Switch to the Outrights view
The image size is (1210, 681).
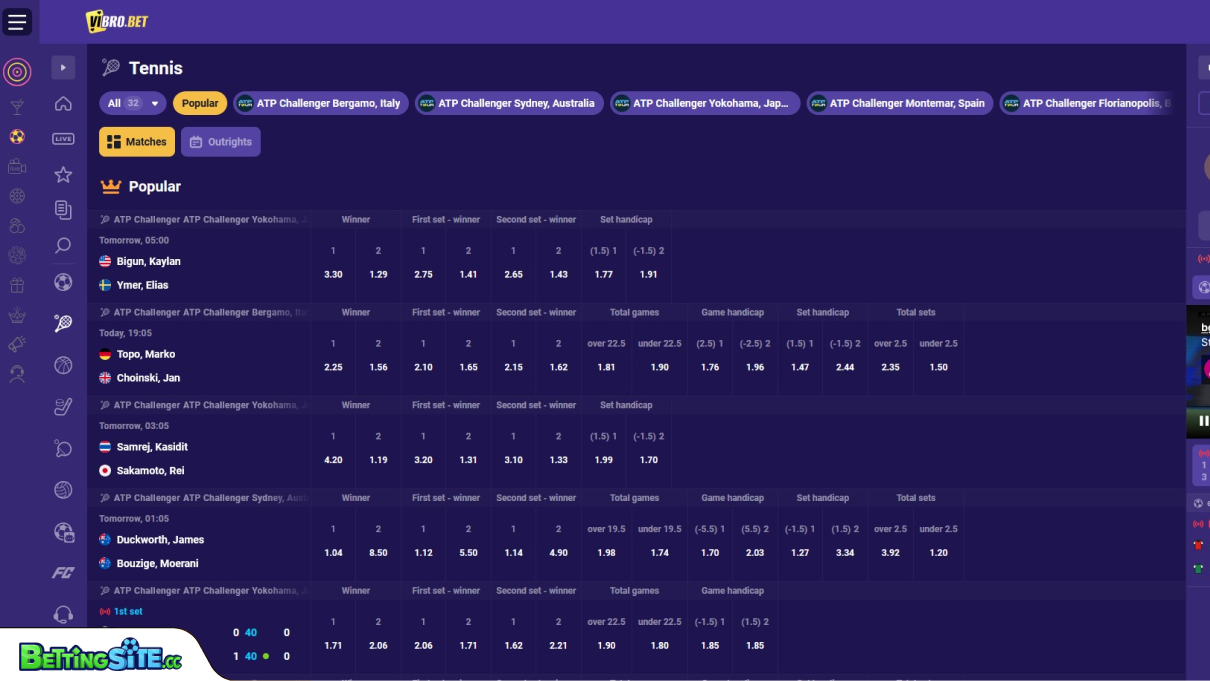(220, 141)
